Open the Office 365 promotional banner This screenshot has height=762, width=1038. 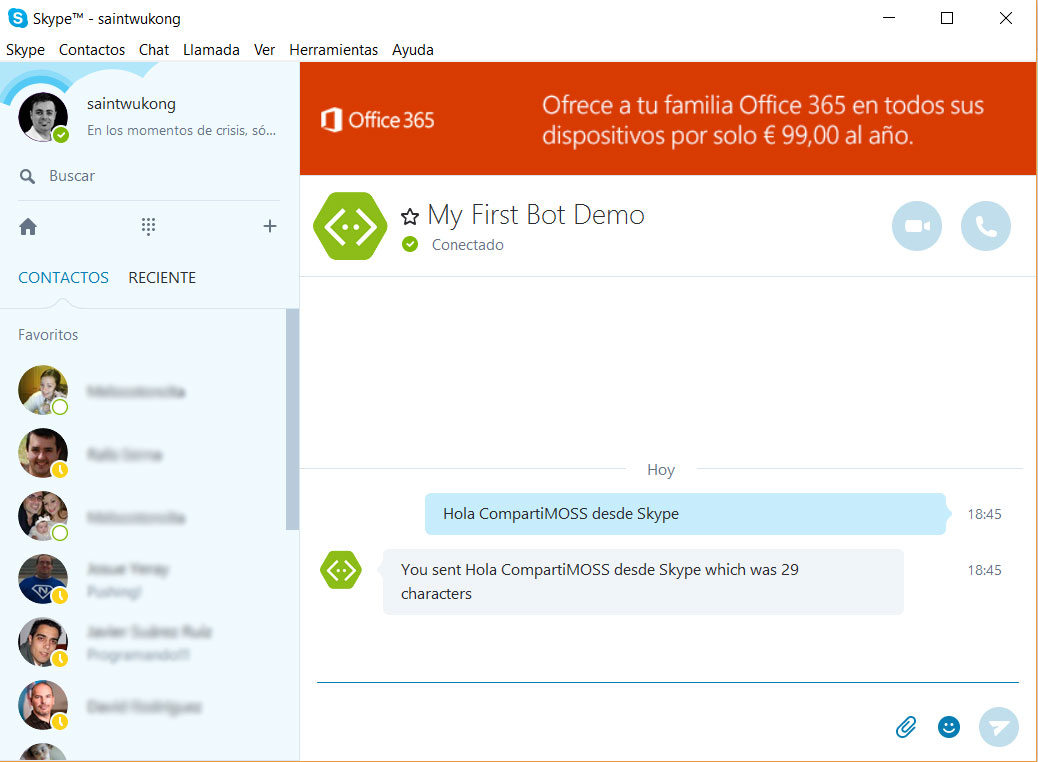(x=668, y=118)
